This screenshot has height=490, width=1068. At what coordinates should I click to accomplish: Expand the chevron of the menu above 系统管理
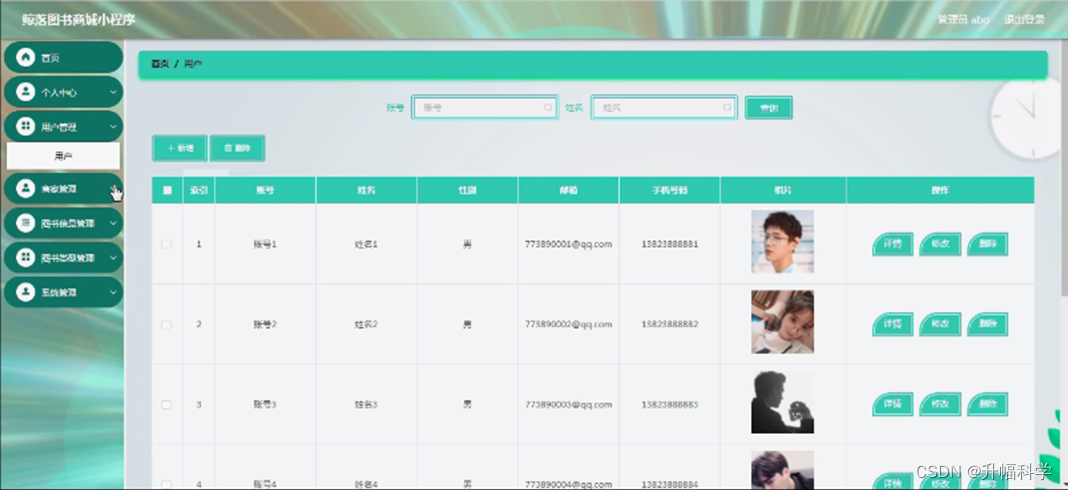pos(113,258)
